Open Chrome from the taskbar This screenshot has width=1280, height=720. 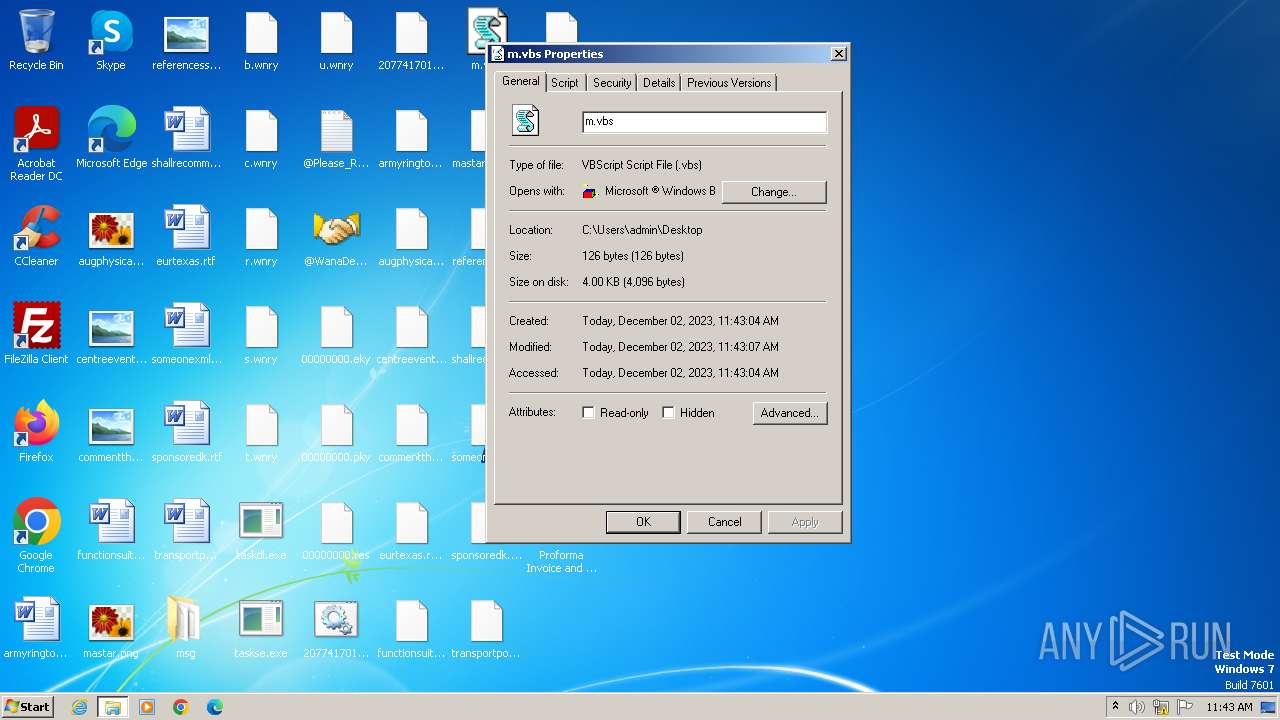click(181, 707)
